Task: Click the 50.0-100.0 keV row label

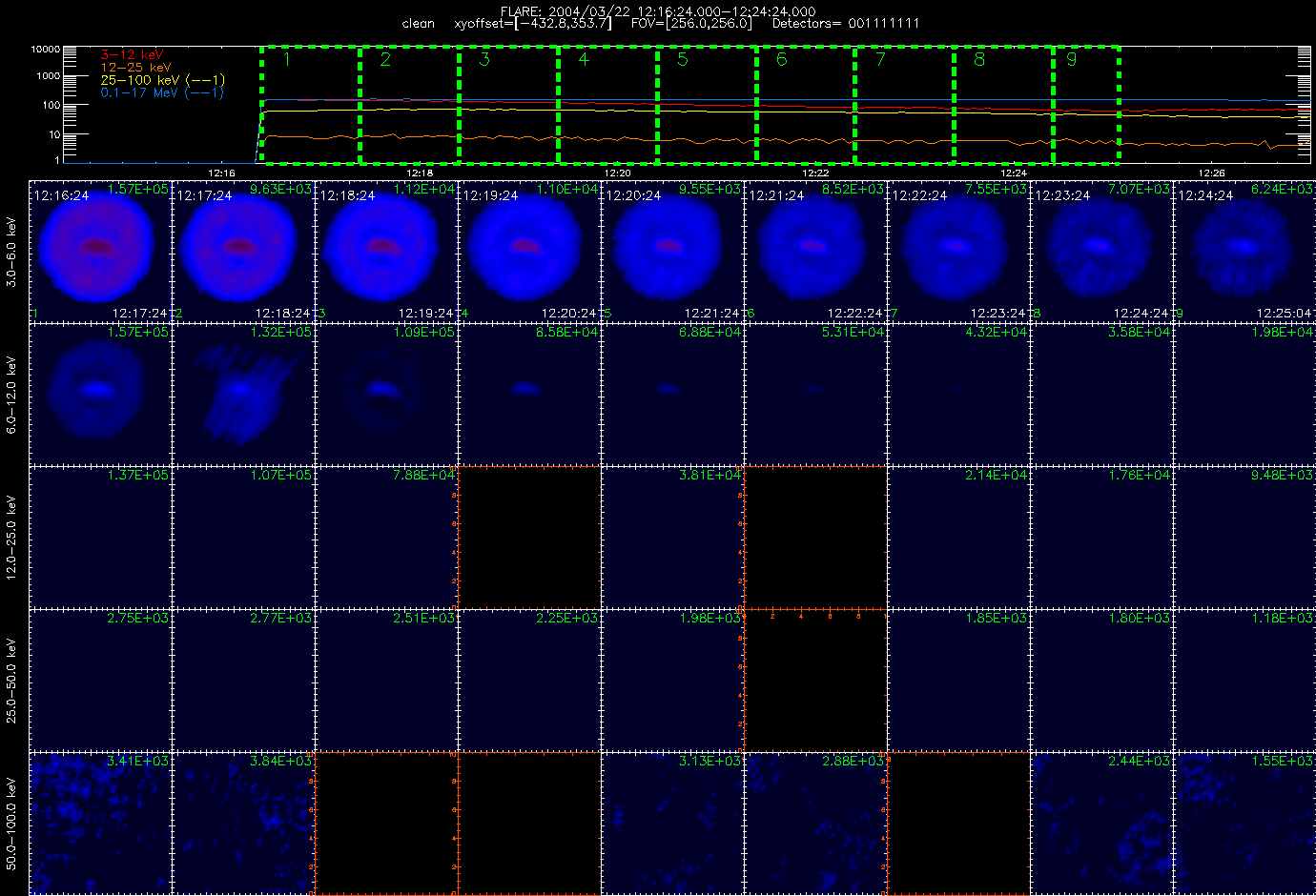Action: [11, 824]
